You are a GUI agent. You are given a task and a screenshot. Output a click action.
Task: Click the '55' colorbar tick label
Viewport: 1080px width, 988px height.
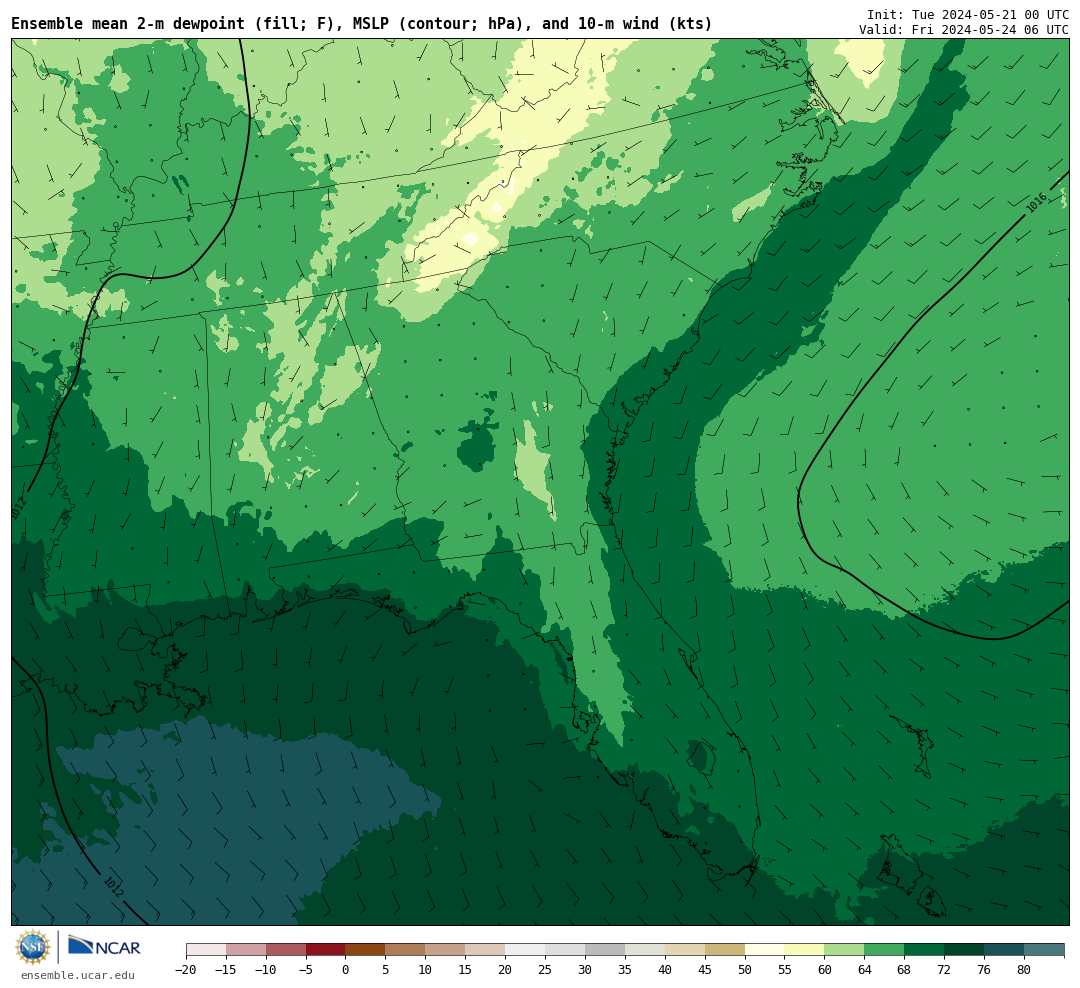tap(785, 970)
